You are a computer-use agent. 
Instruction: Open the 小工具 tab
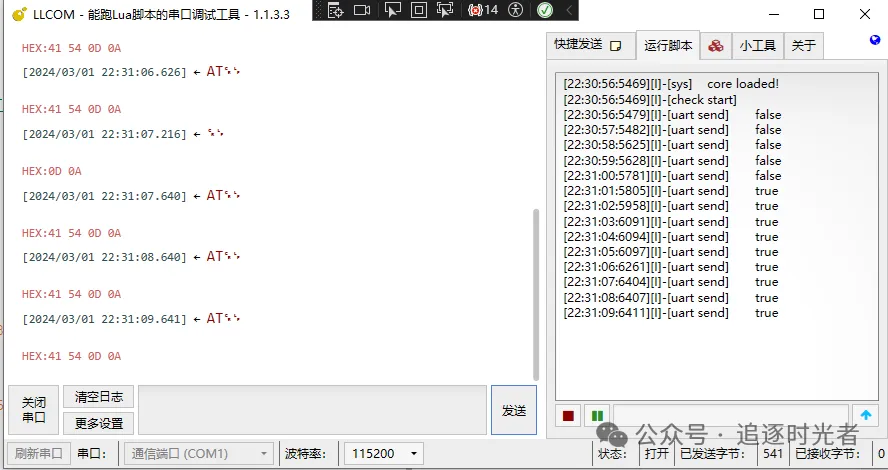[758, 46]
